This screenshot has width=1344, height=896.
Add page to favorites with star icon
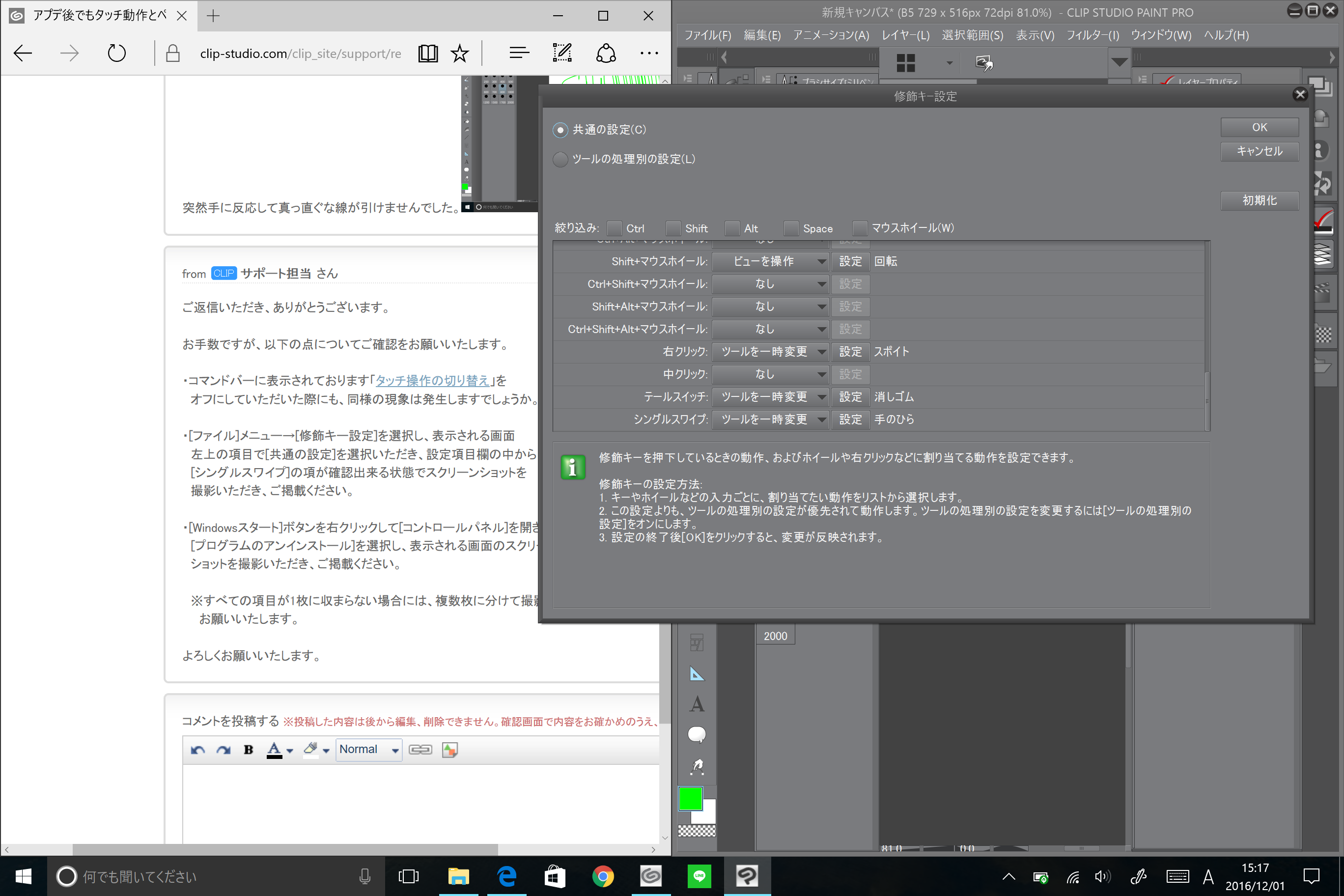click(459, 54)
